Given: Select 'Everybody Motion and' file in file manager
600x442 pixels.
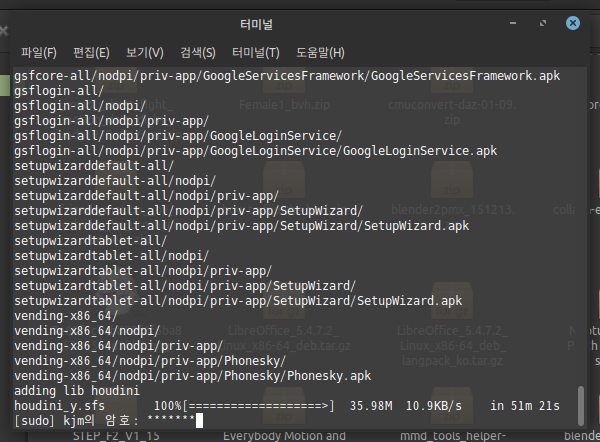Looking at the screenshot, I should point(284,436).
